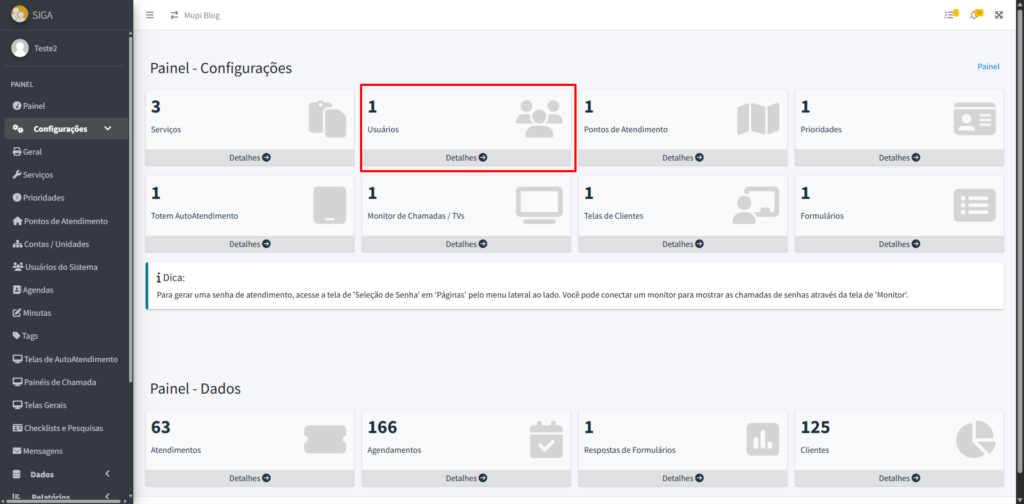
Task: Select Contas / Unidades sidebar item
Action: [x=56, y=243]
